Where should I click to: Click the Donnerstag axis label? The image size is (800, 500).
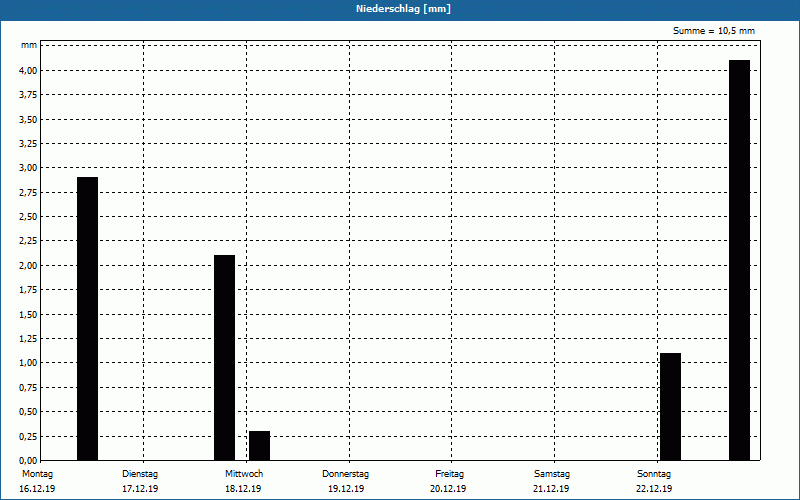pos(345,474)
